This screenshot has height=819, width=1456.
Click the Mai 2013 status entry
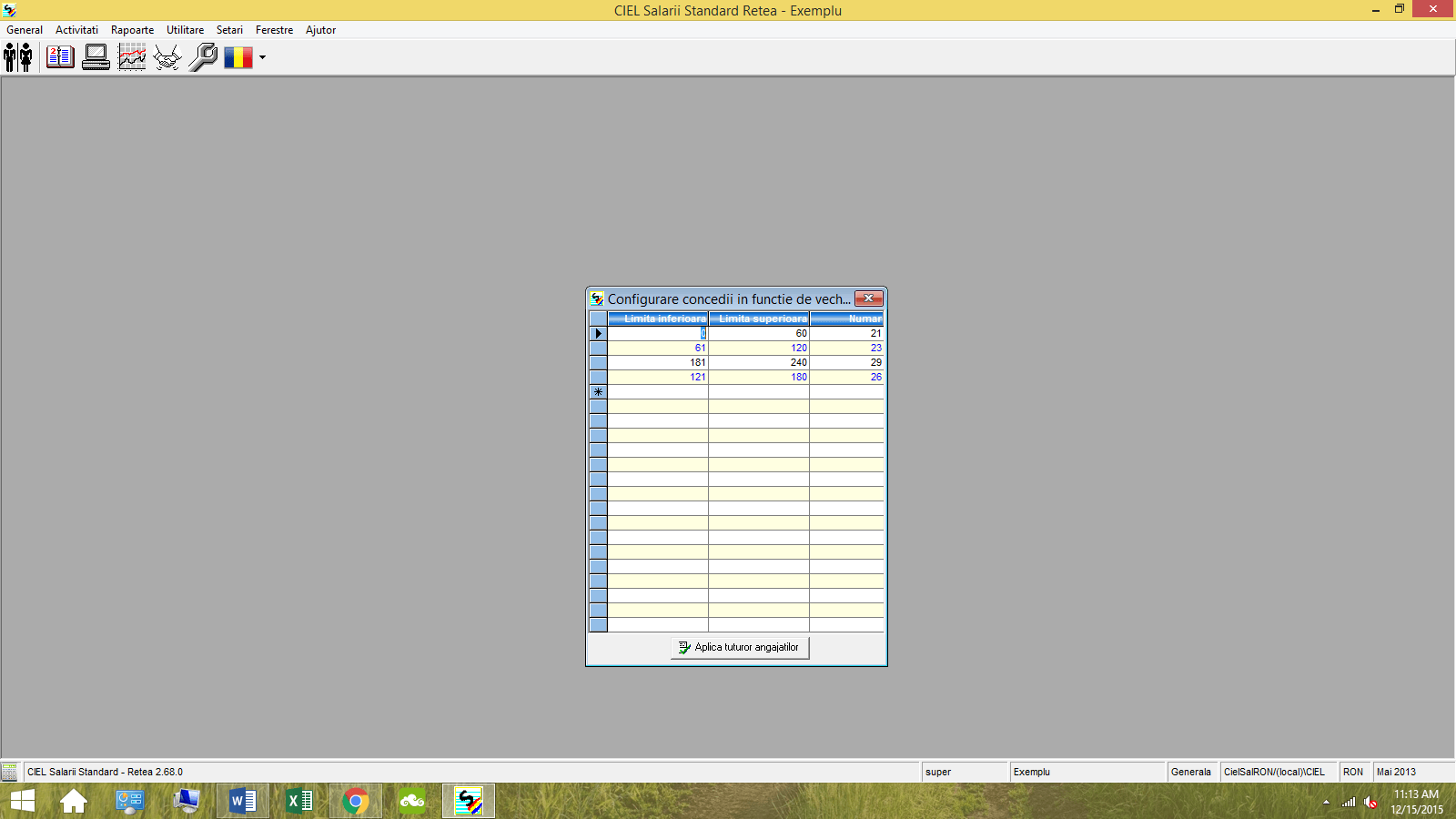click(1412, 772)
